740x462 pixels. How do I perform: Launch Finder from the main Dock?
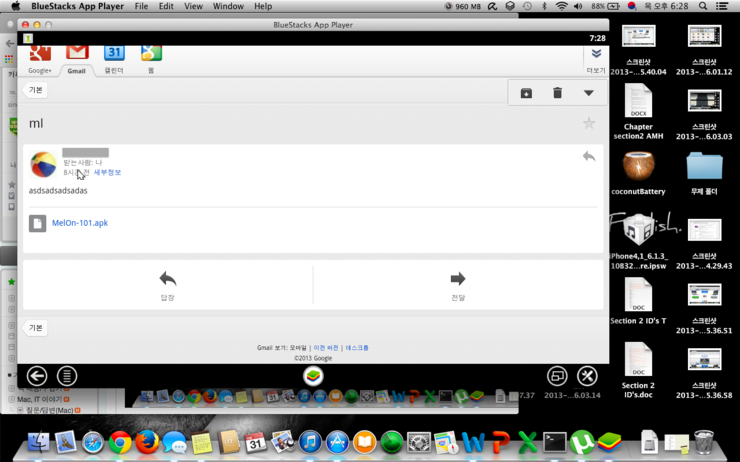(x=39, y=443)
